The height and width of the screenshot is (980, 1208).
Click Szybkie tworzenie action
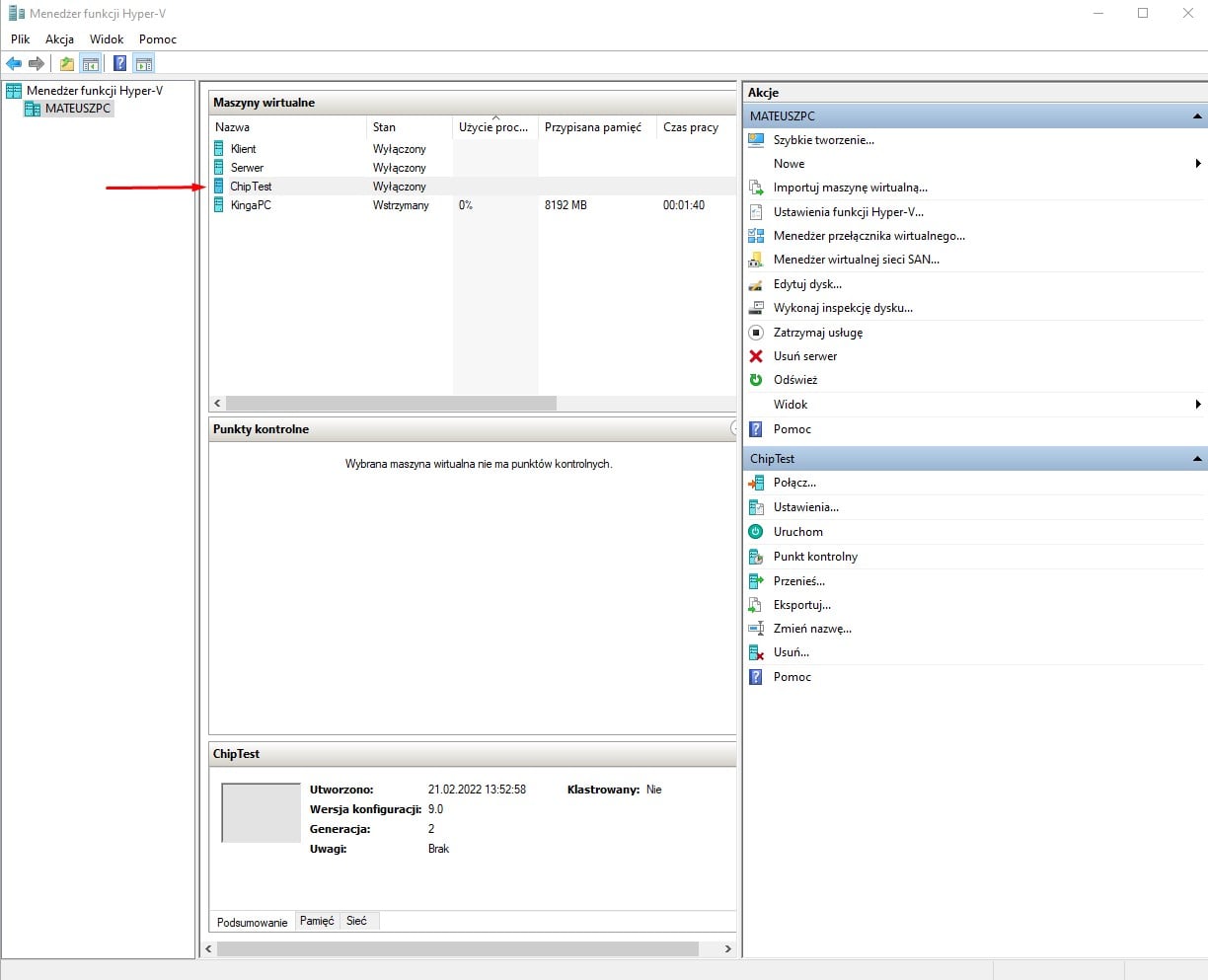pyautogui.click(x=823, y=140)
